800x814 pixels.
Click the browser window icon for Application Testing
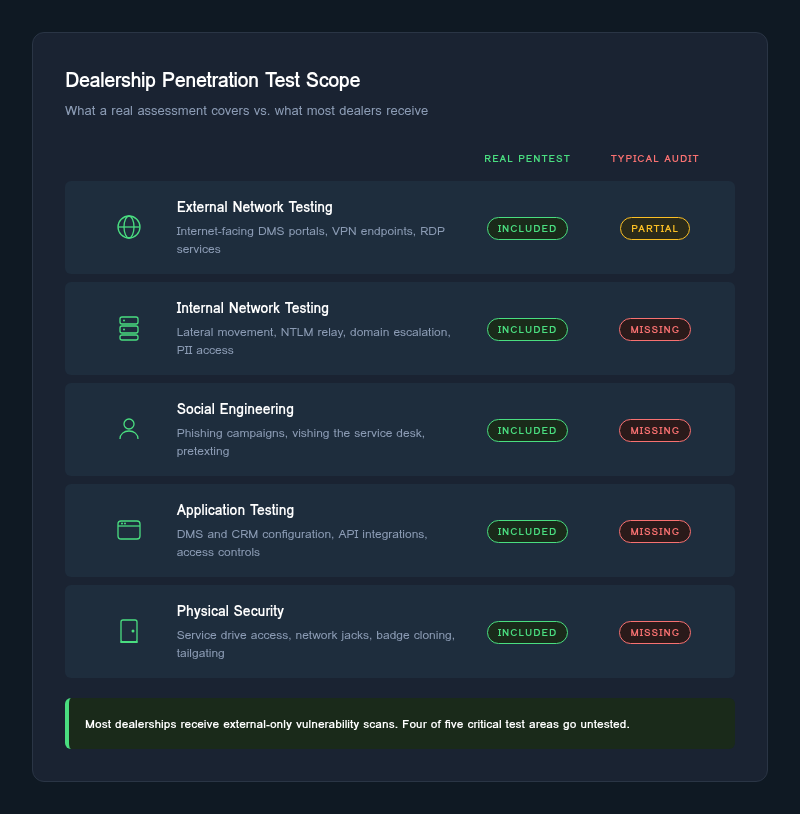(128, 530)
